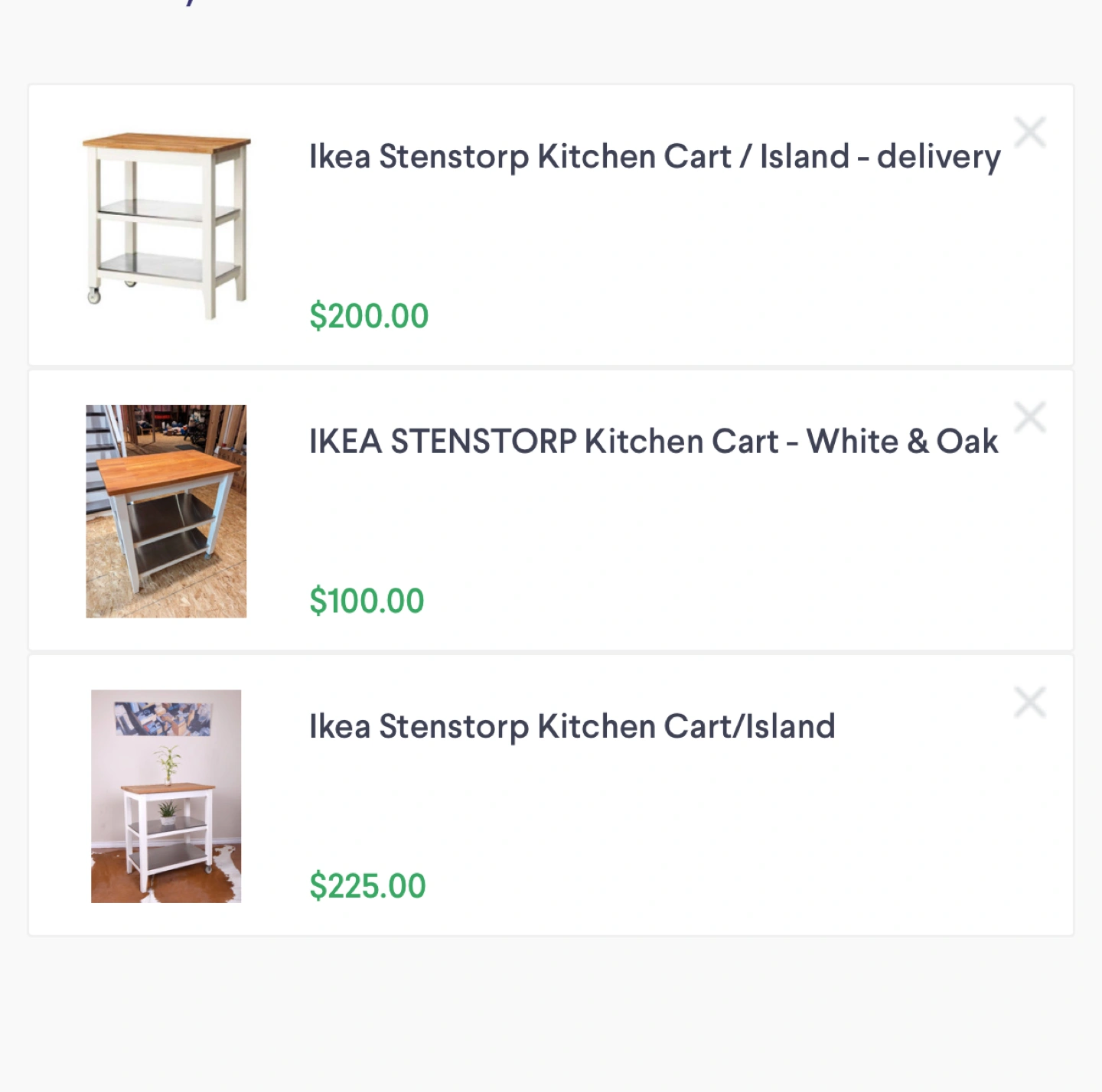Open 'Ikea Stenstorp Kitchen Cart/Island' listing title
The height and width of the screenshot is (1092, 1102).
click(x=572, y=726)
